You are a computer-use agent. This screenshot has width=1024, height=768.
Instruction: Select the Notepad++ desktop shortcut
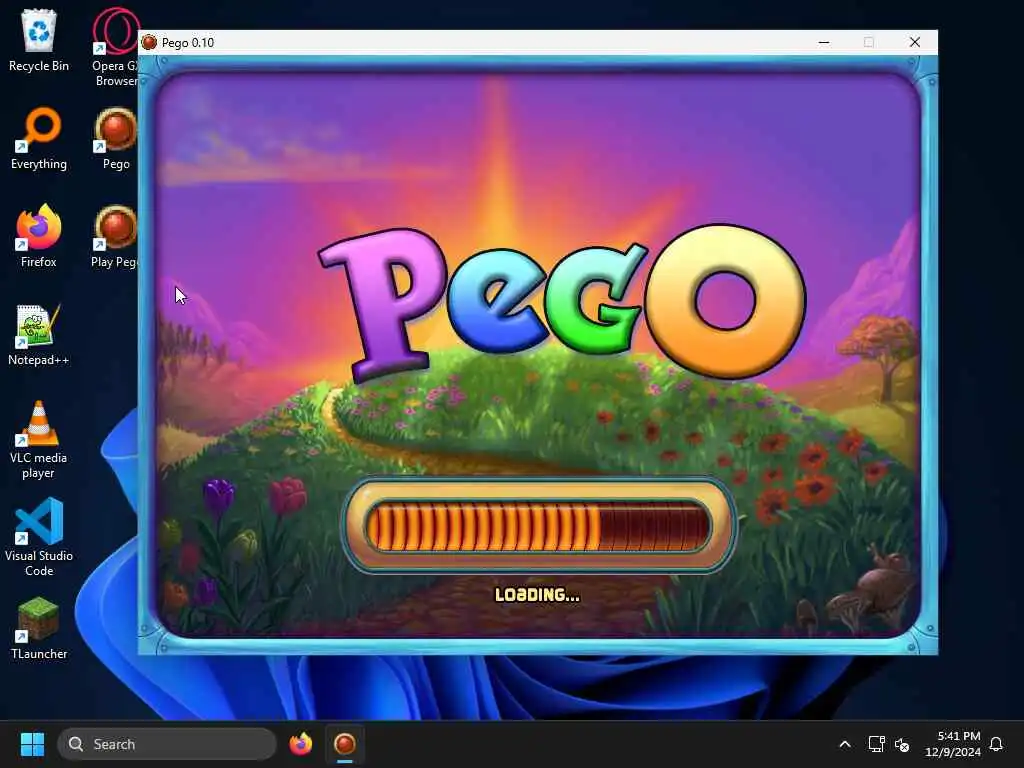[x=39, y=334]
